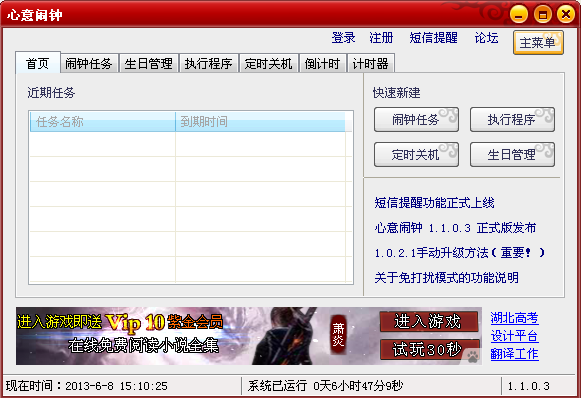Minimize the 心意闹钟 window
The height and width of the screenshot is (398, 581).
[x=518, y=14]
